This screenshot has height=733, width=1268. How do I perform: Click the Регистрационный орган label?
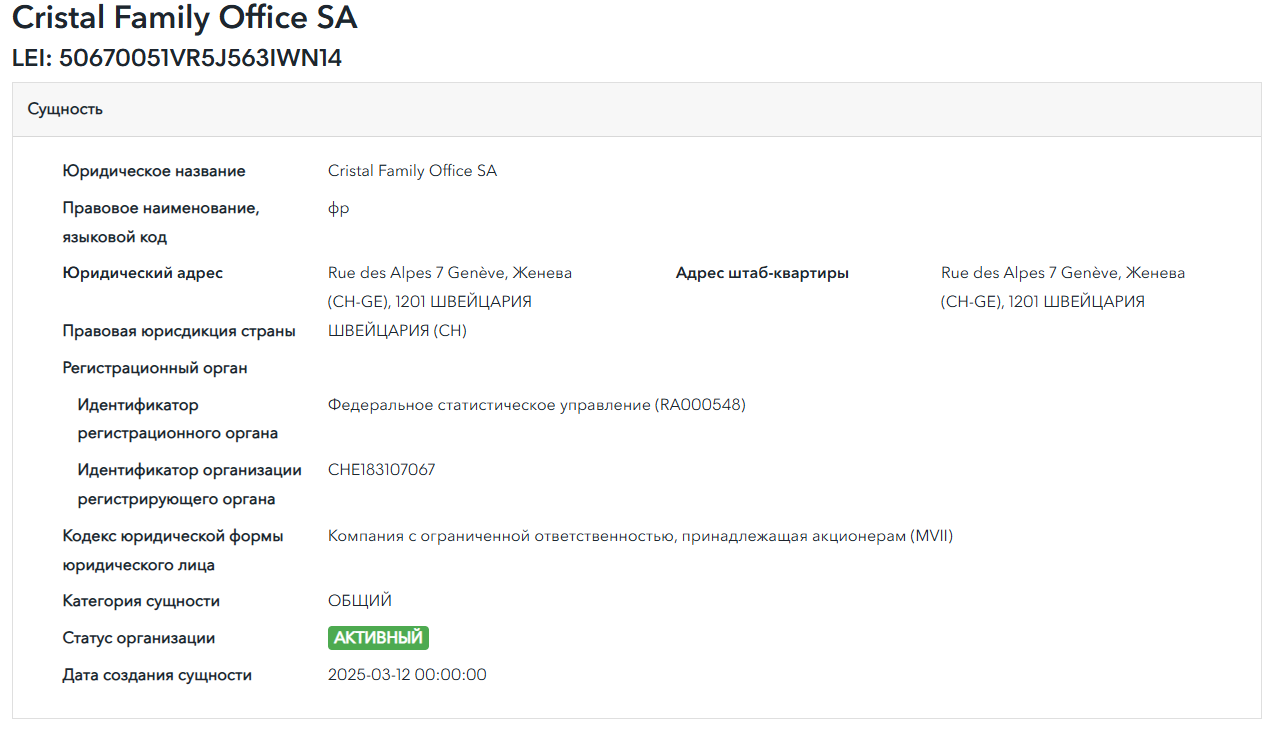click(155, 368)
